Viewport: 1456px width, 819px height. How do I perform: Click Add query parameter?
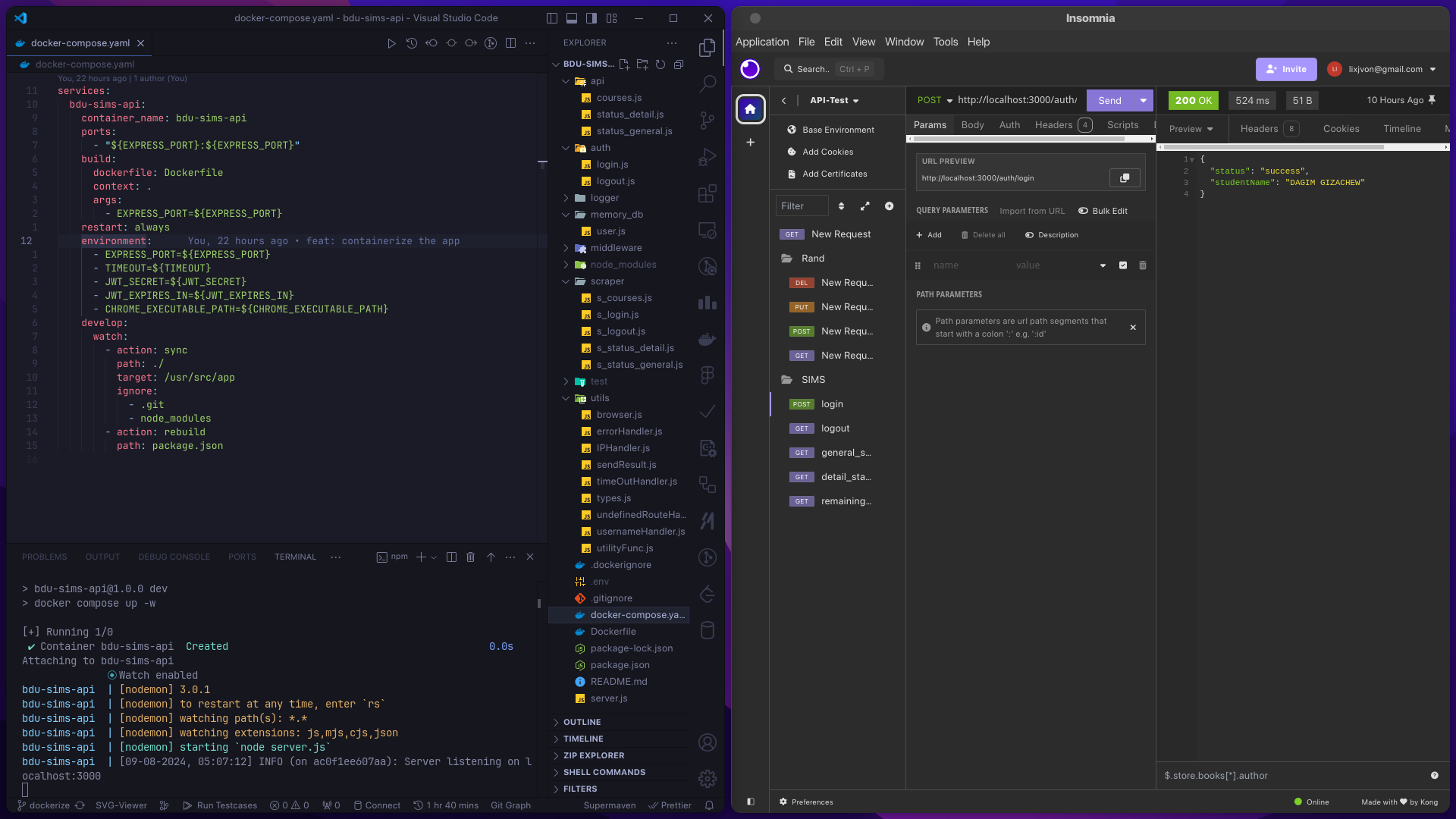pos(929,235)
